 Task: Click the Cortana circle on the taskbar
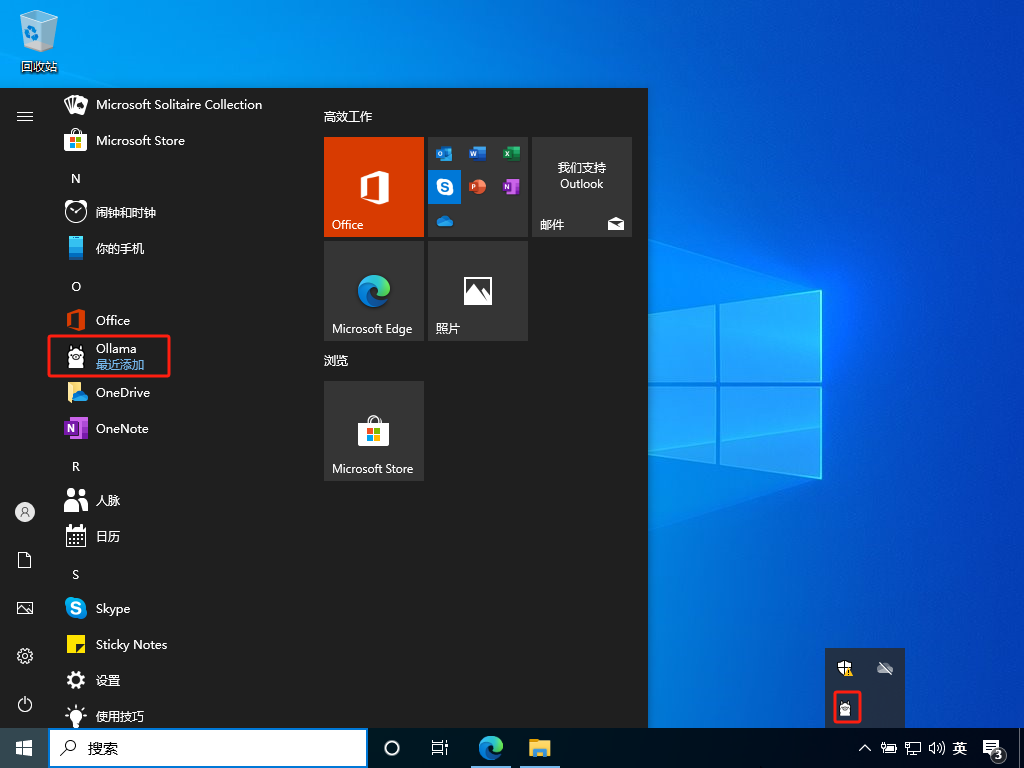(x=392, y=748)
